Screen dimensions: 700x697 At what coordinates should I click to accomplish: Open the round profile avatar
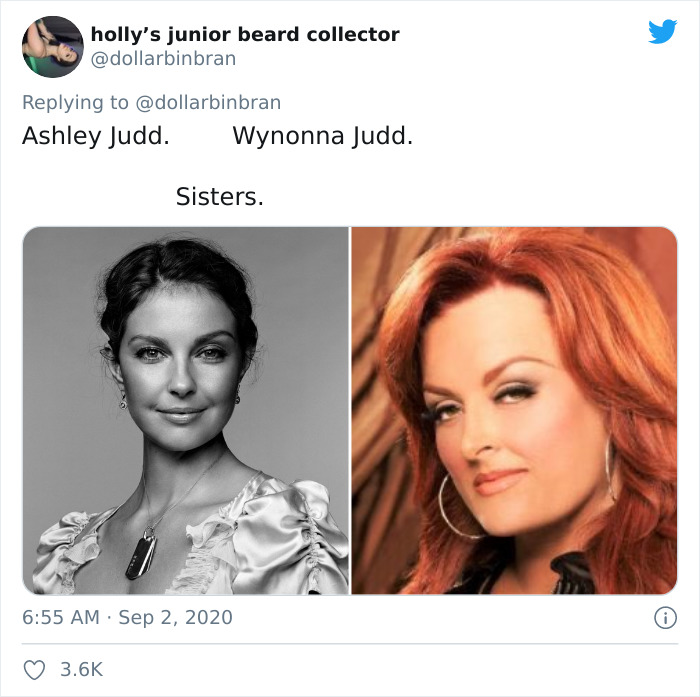click(53, 47)
